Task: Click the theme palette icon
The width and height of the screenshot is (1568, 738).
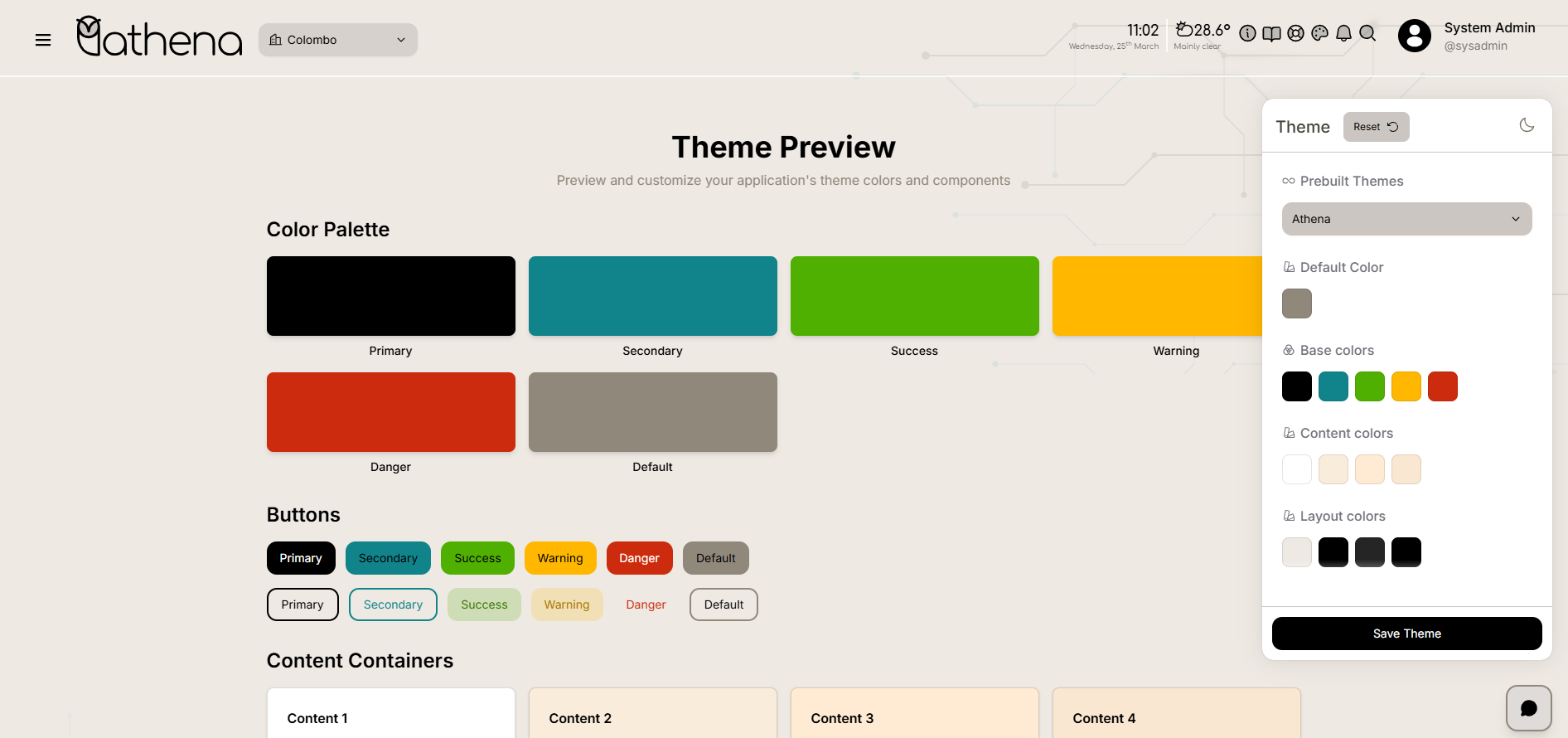Action: coord(1320,33)
